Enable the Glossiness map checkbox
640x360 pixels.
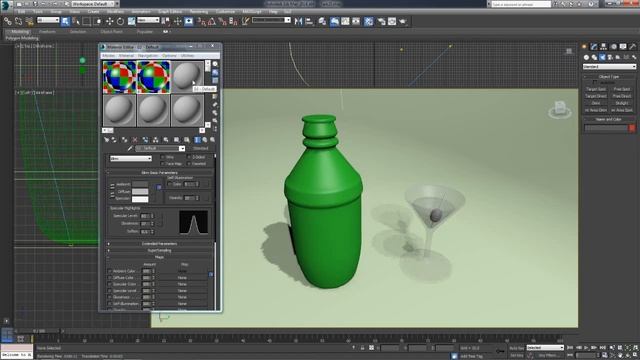coord(109,297)
